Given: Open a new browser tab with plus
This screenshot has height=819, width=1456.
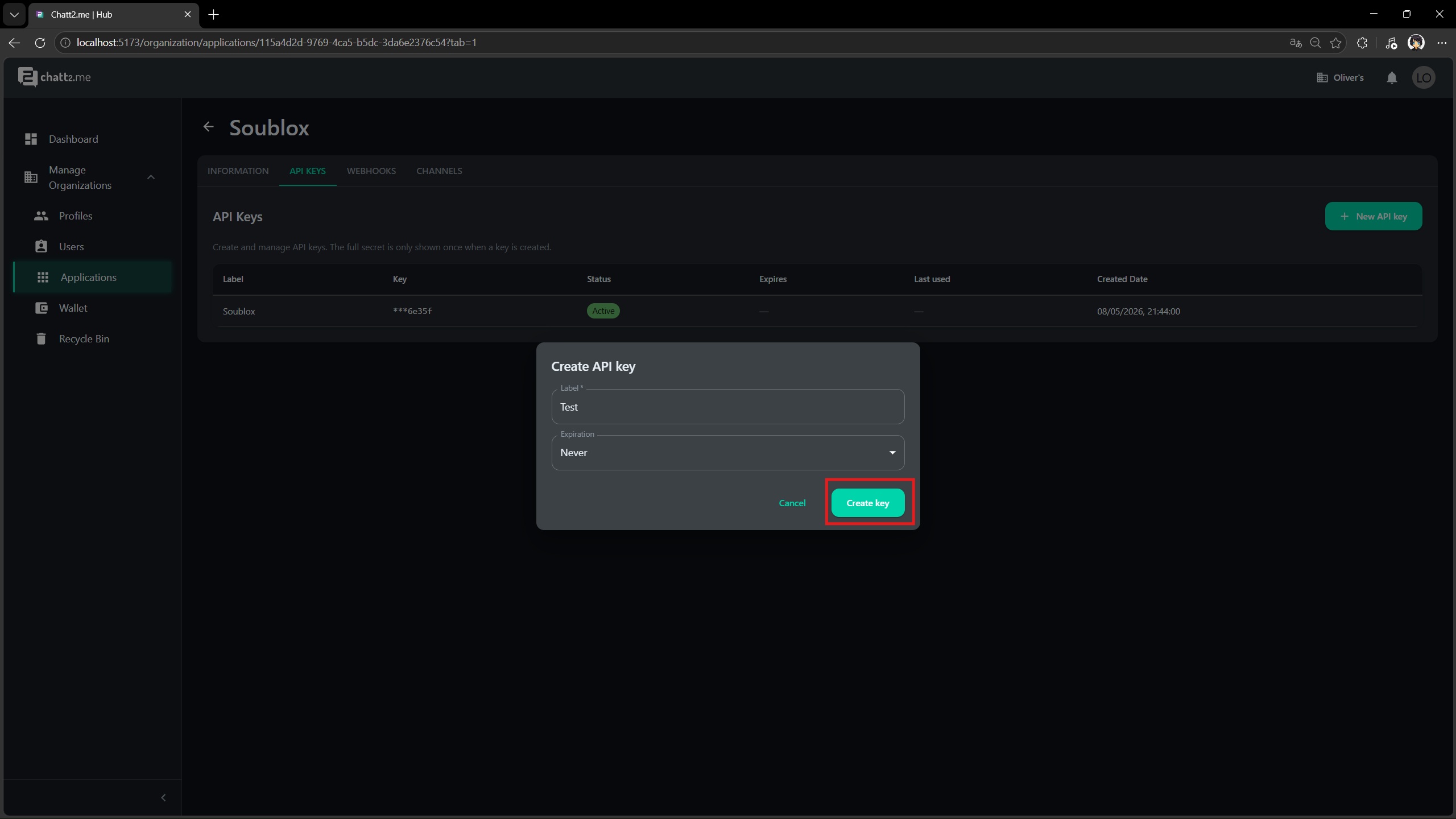Looking at the screenshot, I should tap(214, 14).
